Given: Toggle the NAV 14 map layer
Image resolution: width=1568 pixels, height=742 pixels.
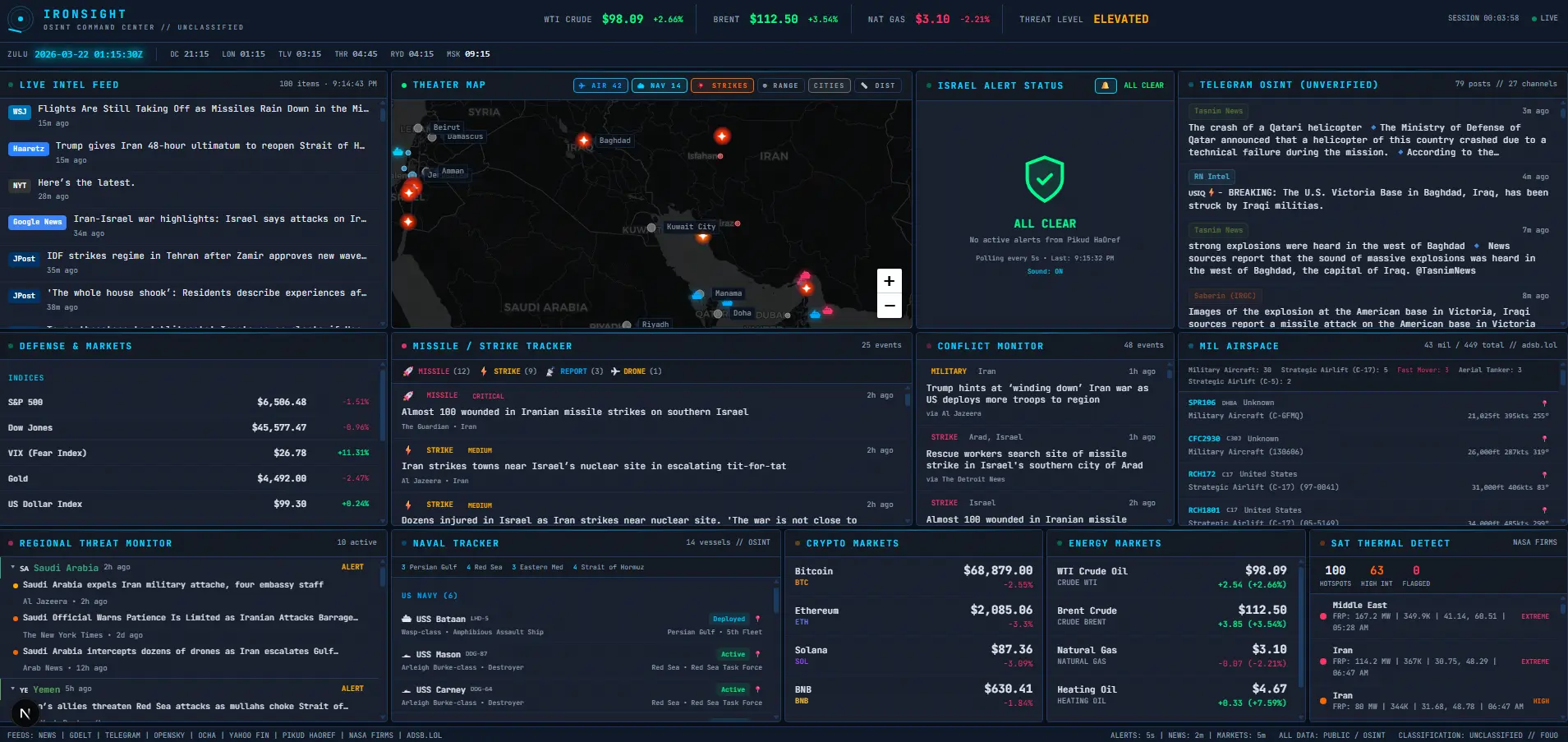Looking at the screenshot, I should pos(660,85).
